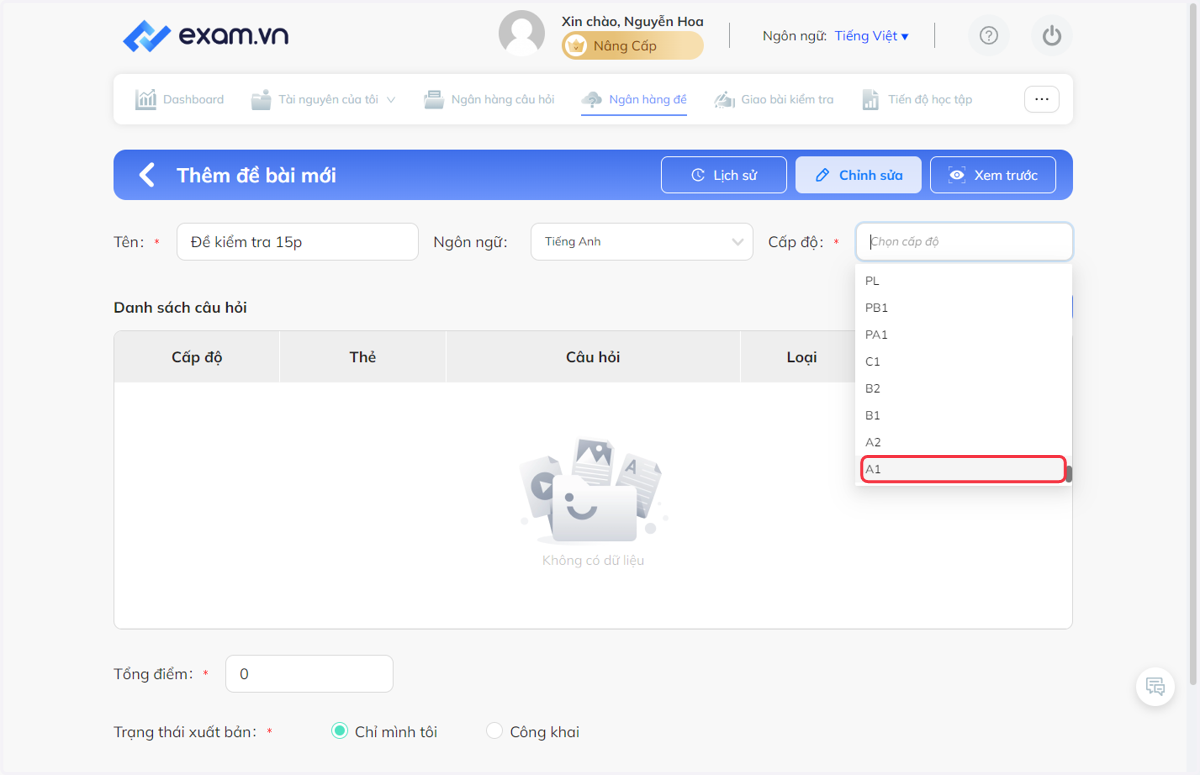
Task: Select PB1 level option
Action: (x=963, y=308)
